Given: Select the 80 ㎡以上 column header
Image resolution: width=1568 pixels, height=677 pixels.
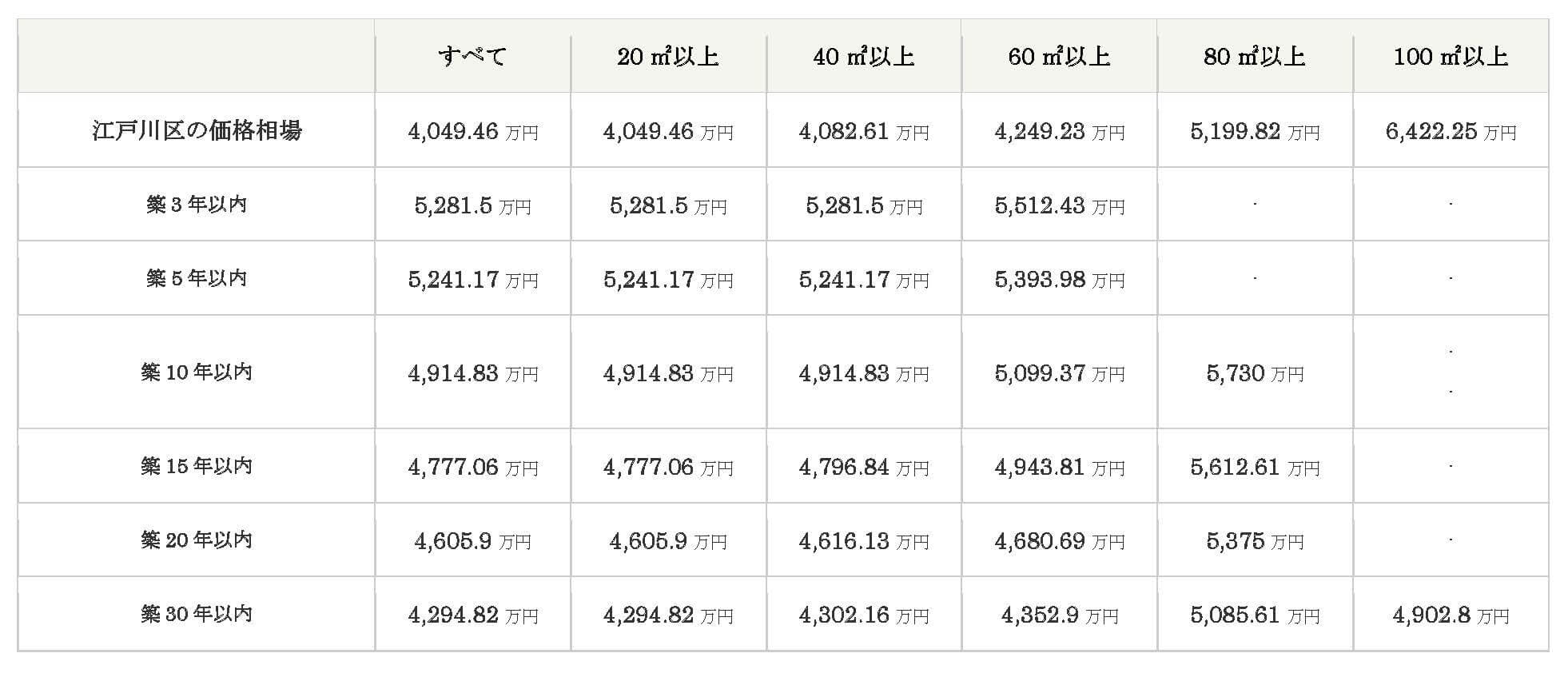Looking at the screenshot, I should [x=1255, y=56].
